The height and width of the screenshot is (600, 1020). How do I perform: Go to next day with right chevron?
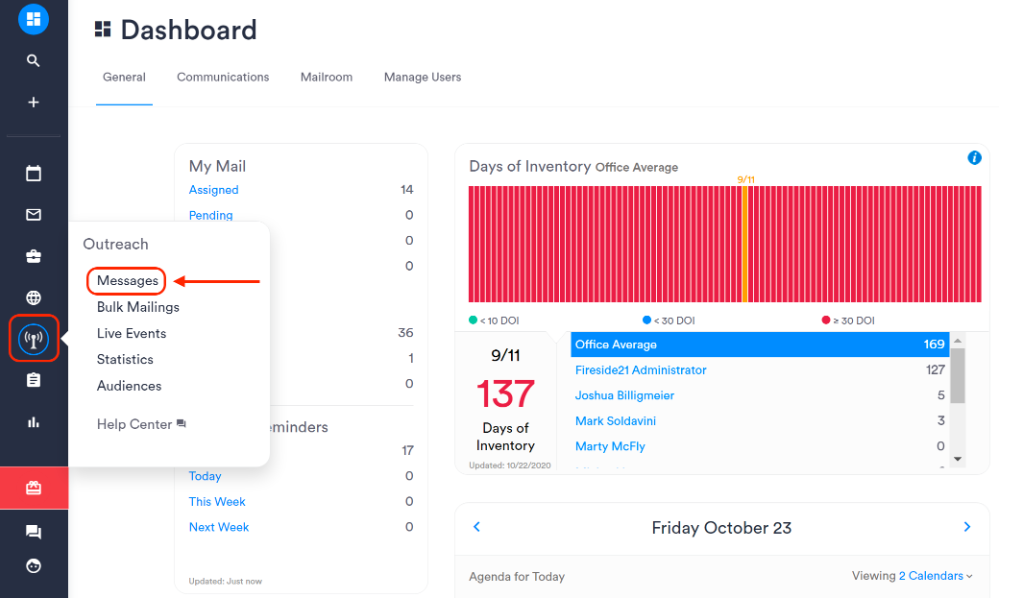tap(967, 527)
